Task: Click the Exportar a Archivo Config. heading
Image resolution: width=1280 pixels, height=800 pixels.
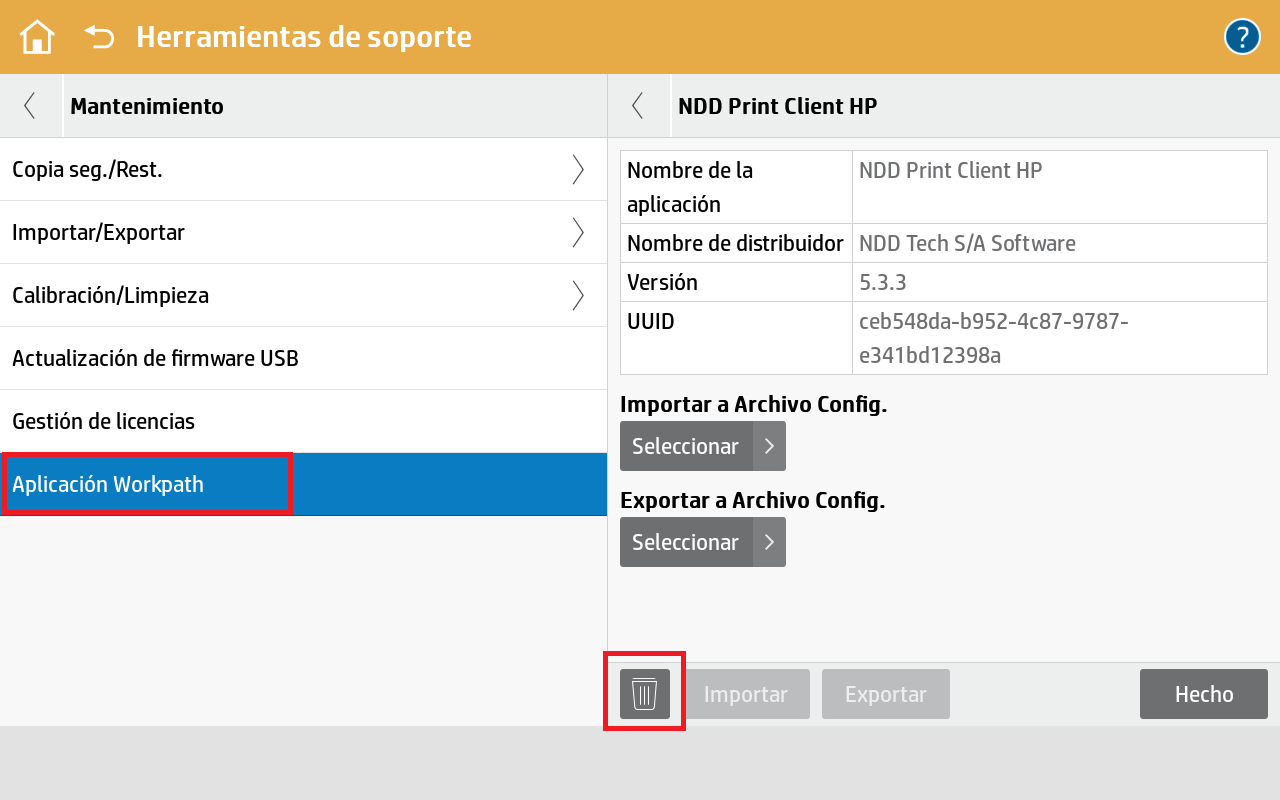Action: point(753,500)
